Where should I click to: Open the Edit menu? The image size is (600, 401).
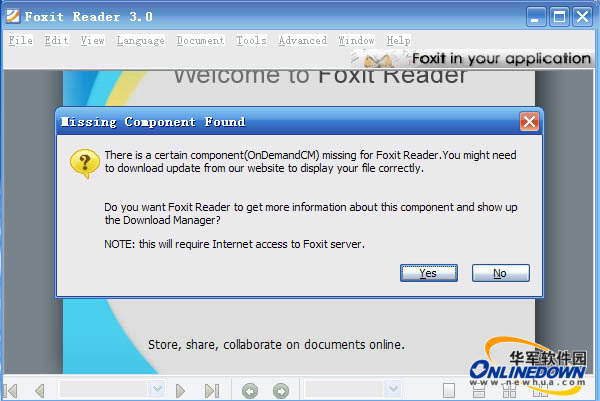(x=56, y=40)
